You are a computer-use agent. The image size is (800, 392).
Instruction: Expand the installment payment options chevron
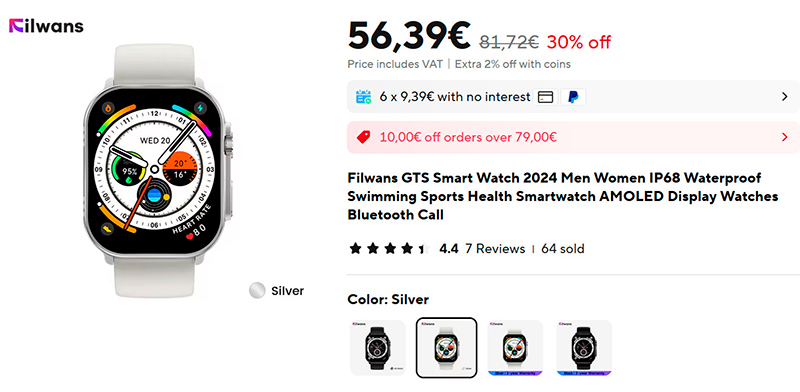(785, 96)
